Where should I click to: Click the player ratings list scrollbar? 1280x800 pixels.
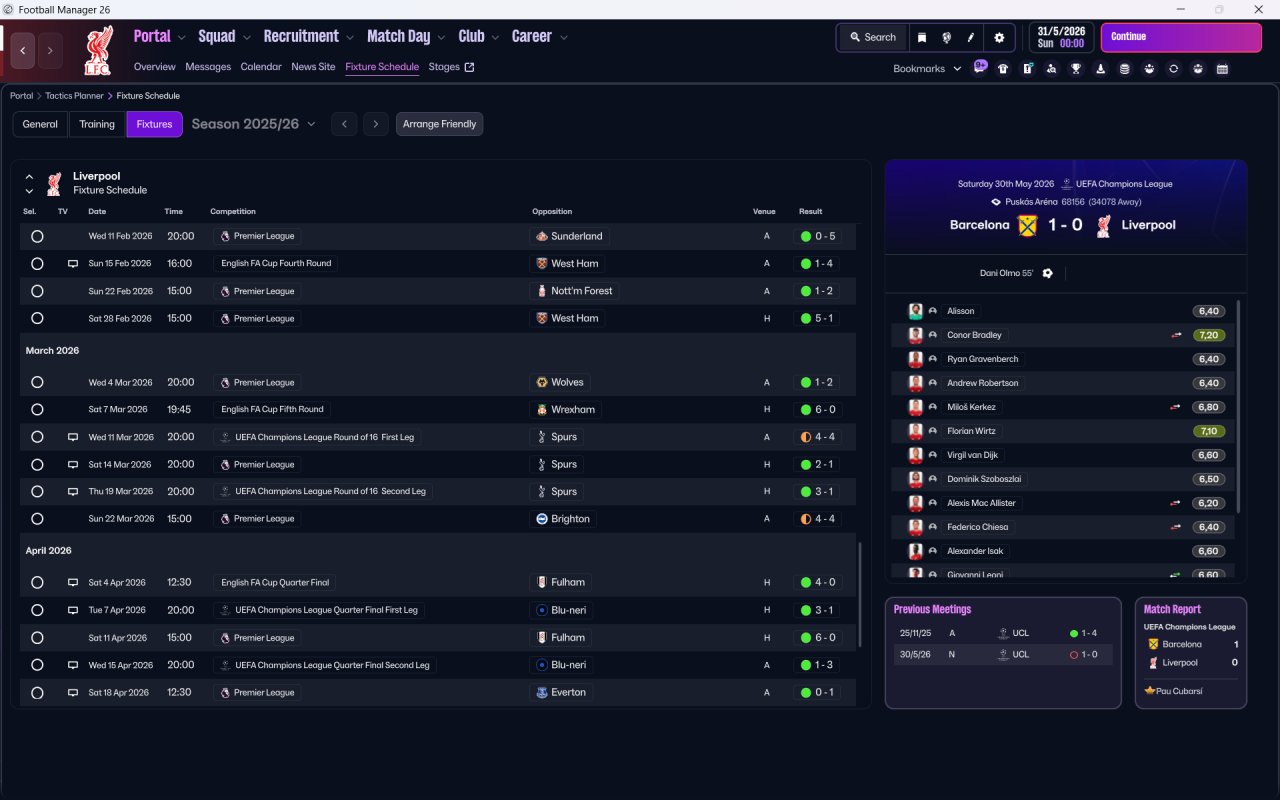(x=1238, y=405)
